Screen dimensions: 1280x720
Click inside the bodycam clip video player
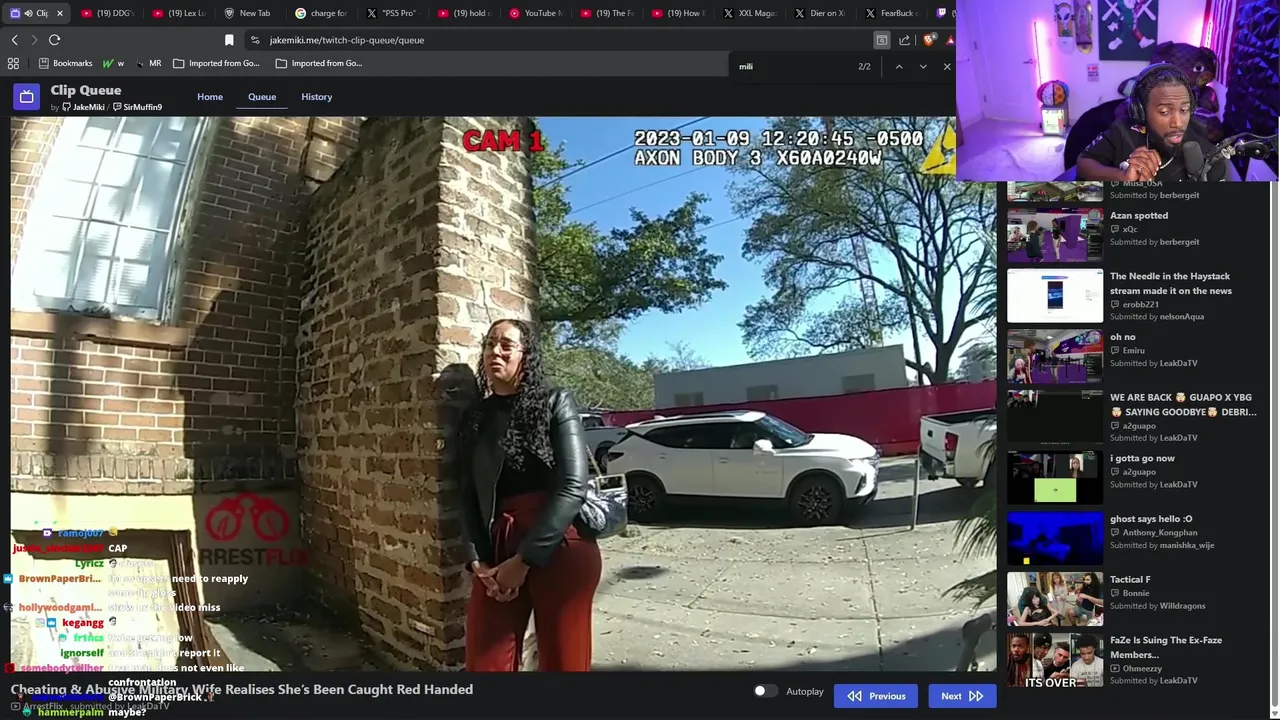pos(503,394)
